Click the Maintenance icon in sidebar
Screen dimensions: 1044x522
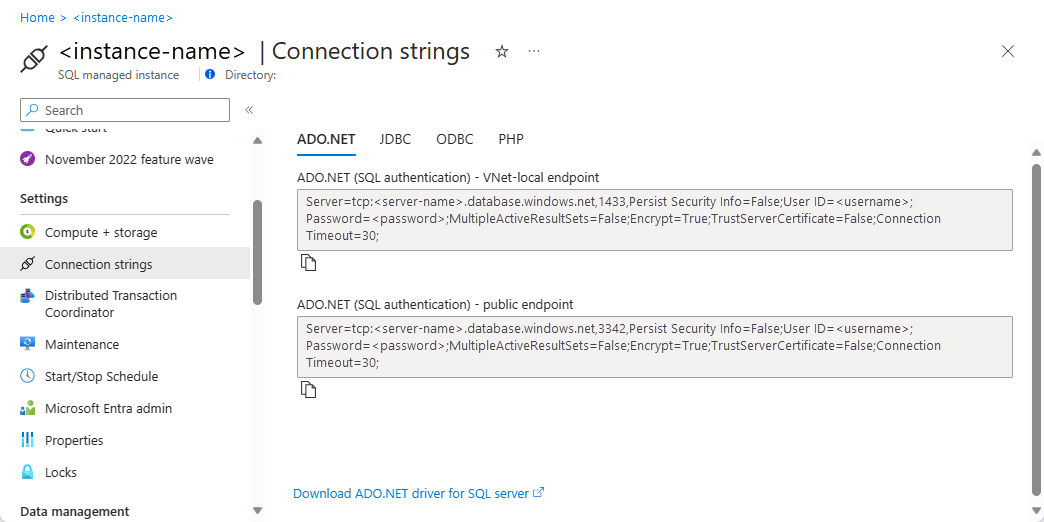tap(28, 344)
